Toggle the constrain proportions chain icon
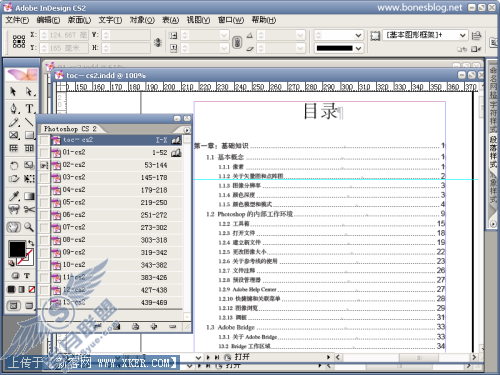 coord(237,42)
